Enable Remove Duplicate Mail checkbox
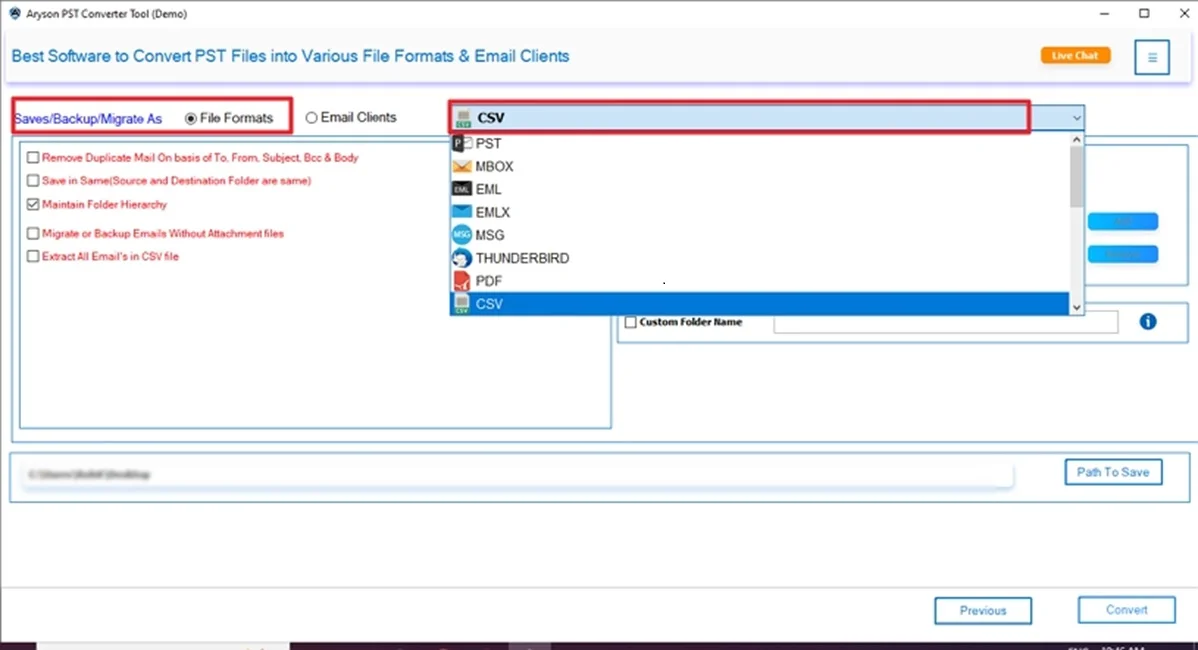Viewport: 1198px width, 650px height. tap(33, 157)
